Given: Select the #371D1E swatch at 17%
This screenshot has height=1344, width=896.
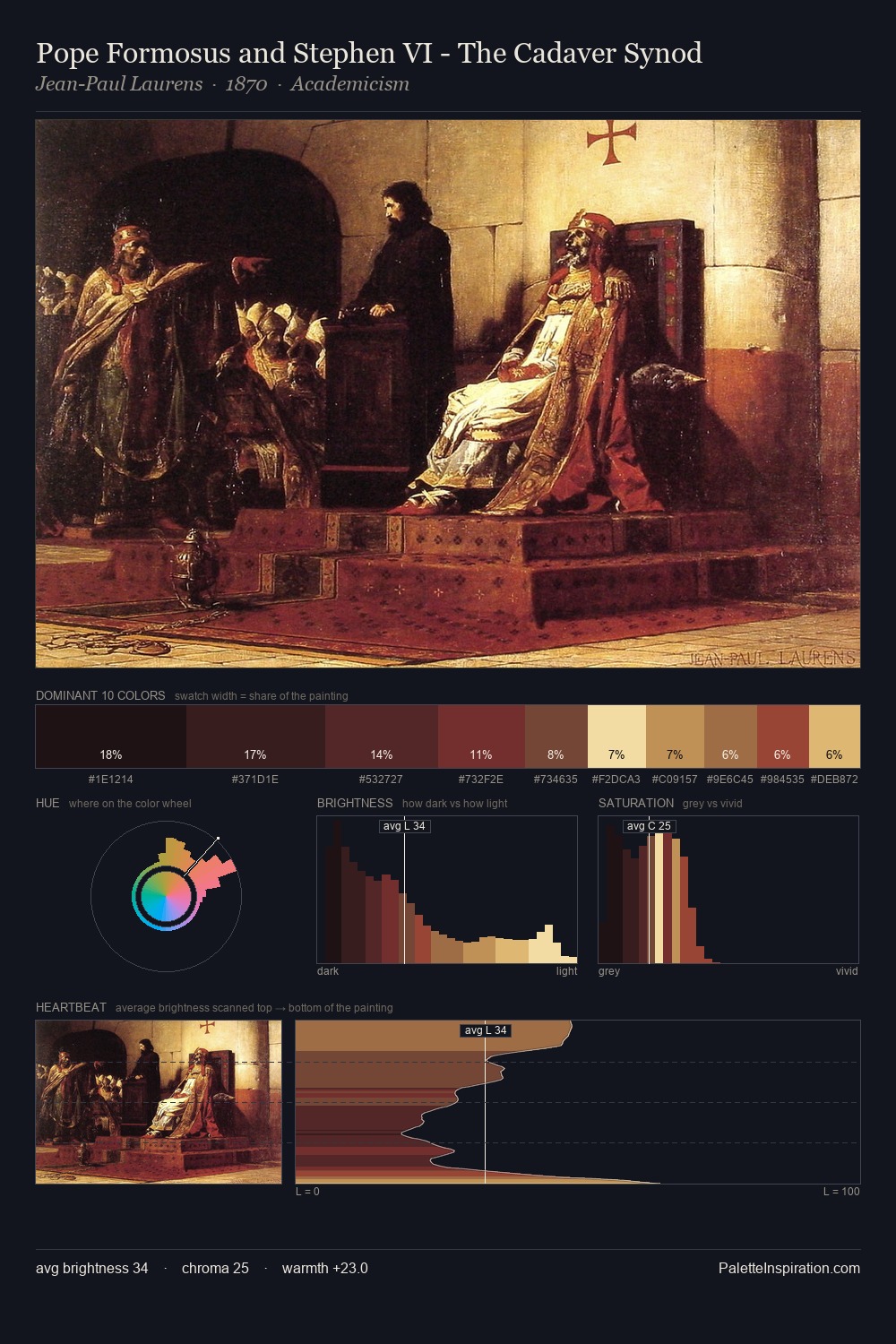Looking at the screenshot, I should pos(255,737).
